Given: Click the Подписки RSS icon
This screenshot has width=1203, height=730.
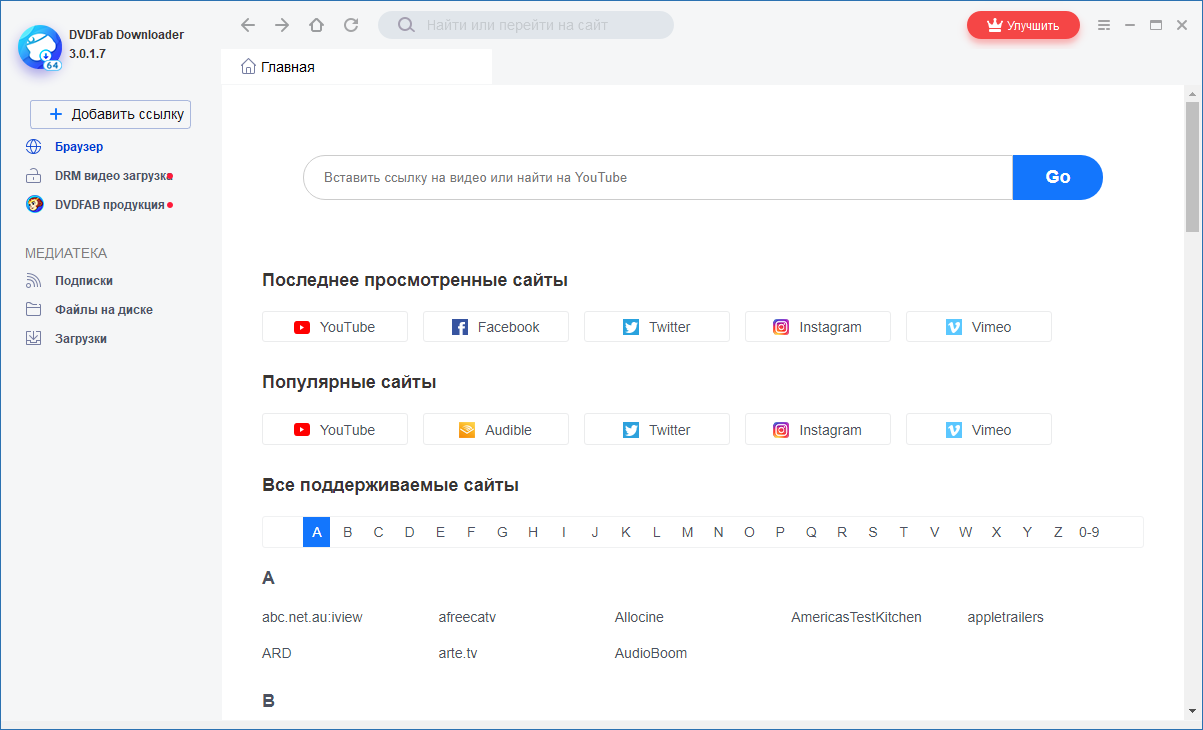Looking at the screenshot, I should point(34,281).
